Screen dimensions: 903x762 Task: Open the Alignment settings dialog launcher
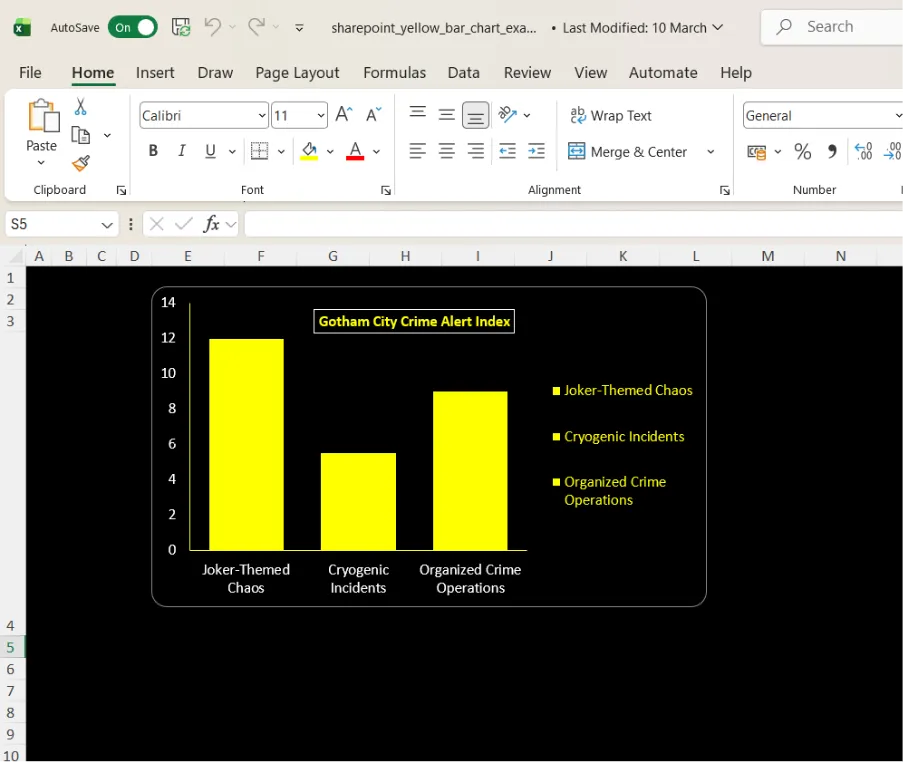click(x=724, y=190)
